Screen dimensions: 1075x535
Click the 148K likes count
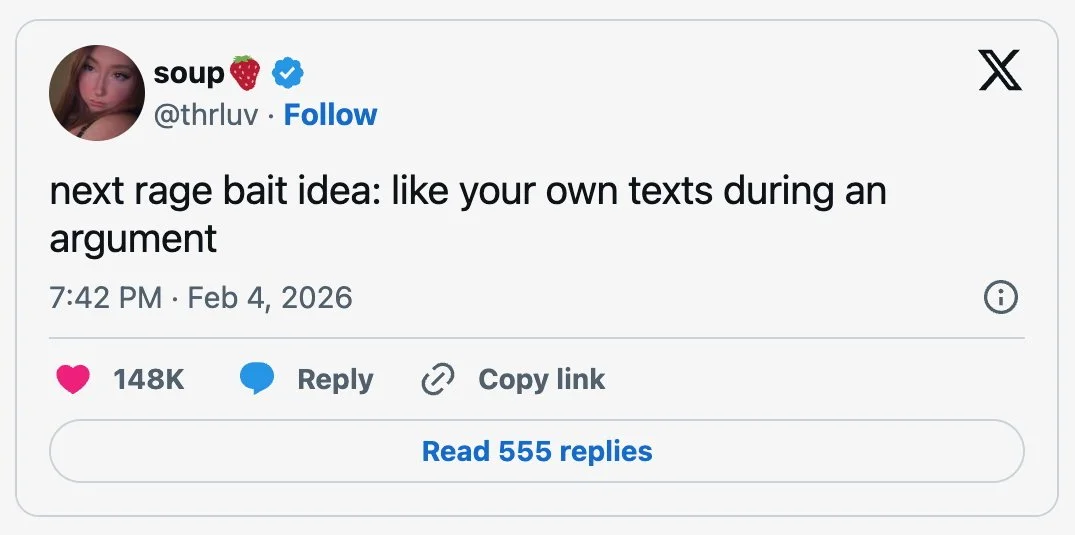pyautogui.click(x=148, y=379)
